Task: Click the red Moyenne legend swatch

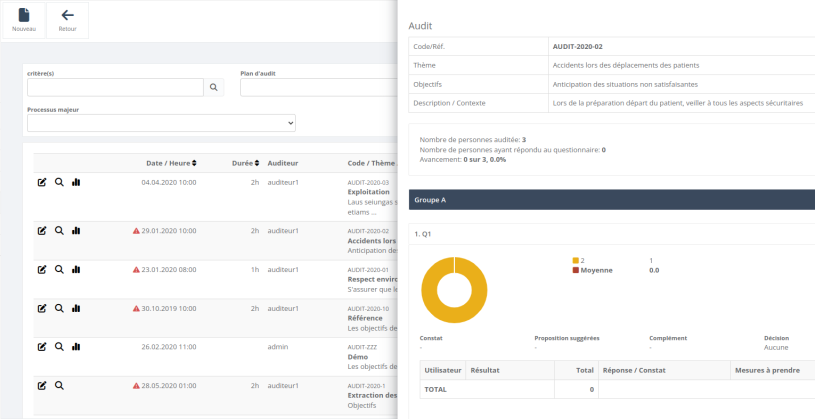Action: click(576, 270)
